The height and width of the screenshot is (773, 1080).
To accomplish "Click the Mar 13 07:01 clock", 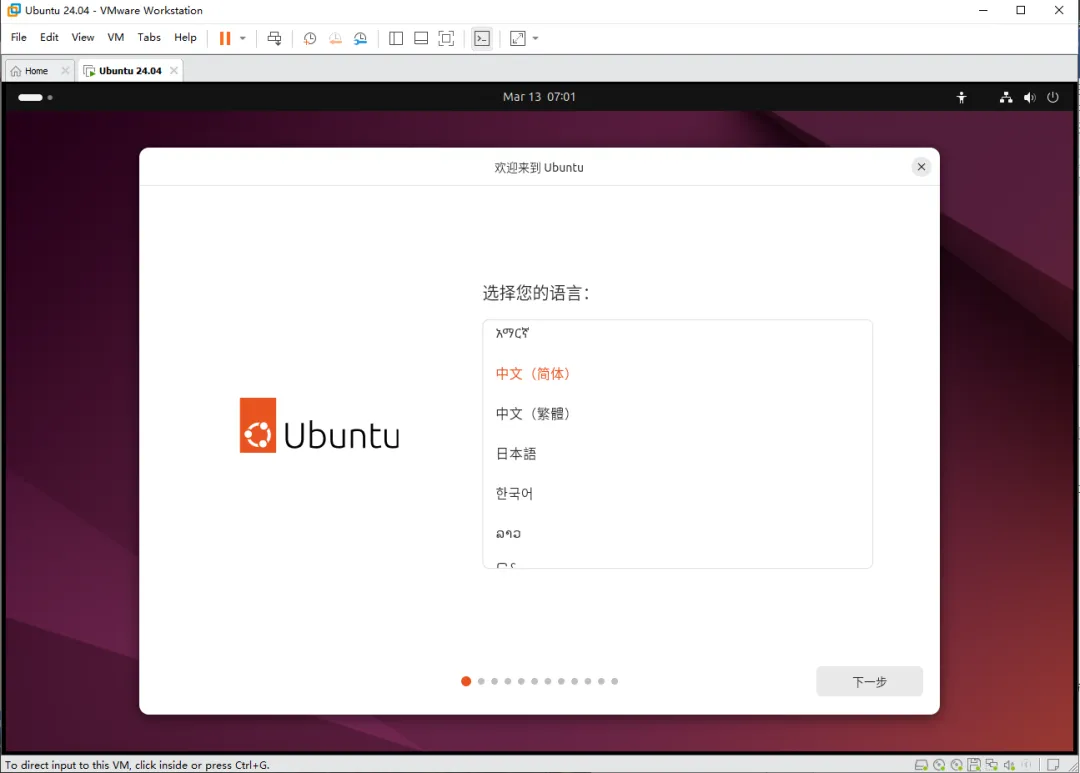I will [539, 97].
